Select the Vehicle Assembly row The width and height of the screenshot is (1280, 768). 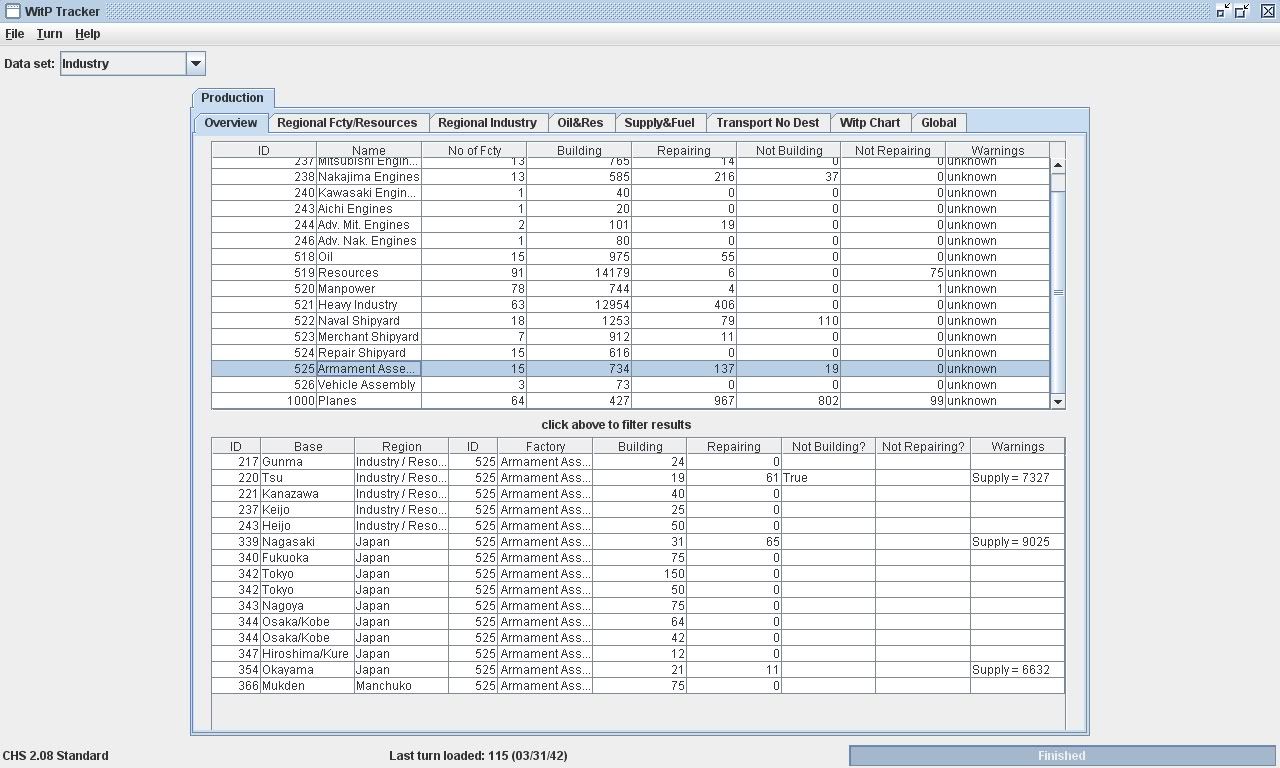pyautogui.click(x=630, y=385)
